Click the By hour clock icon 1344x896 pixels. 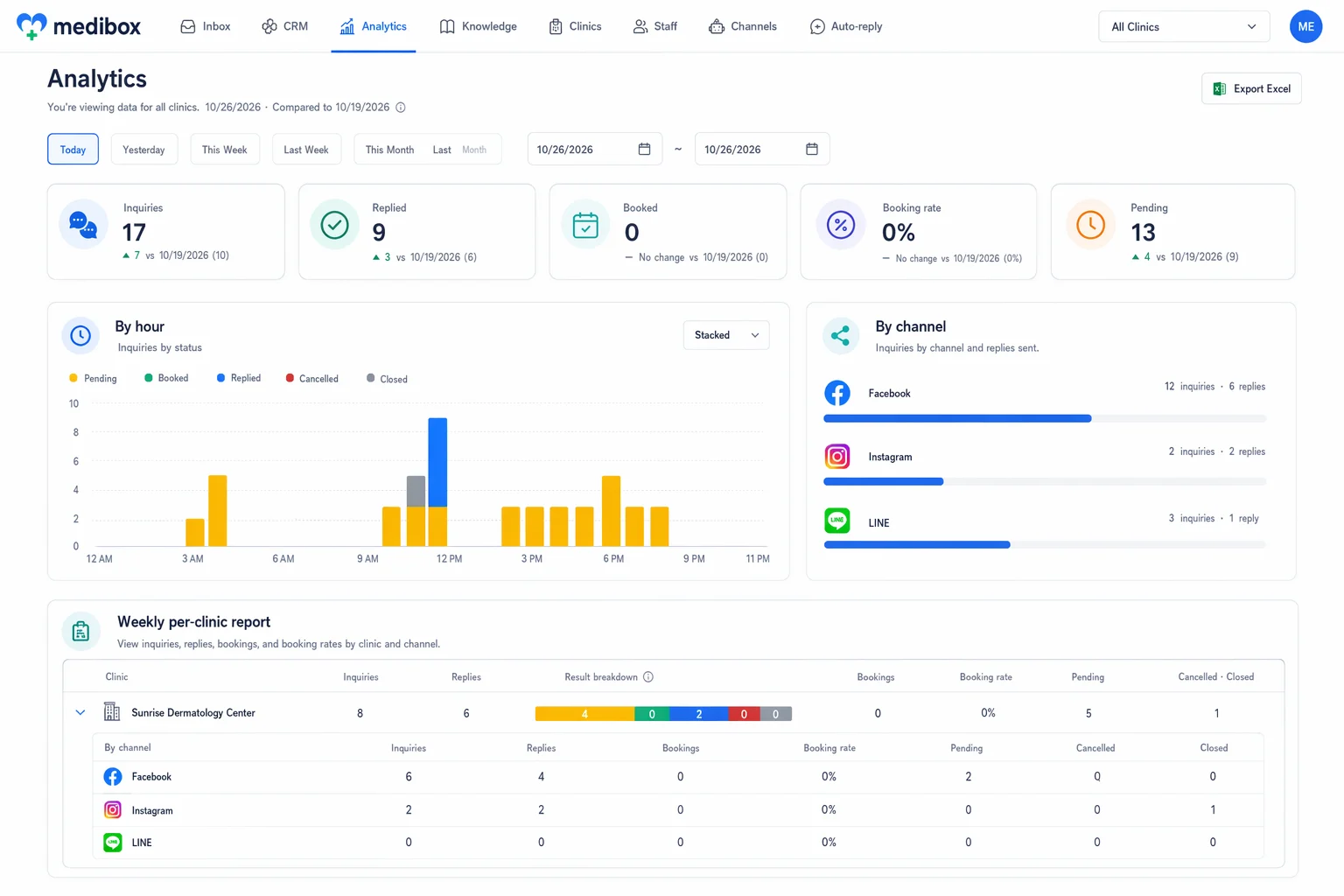point(80,335)
